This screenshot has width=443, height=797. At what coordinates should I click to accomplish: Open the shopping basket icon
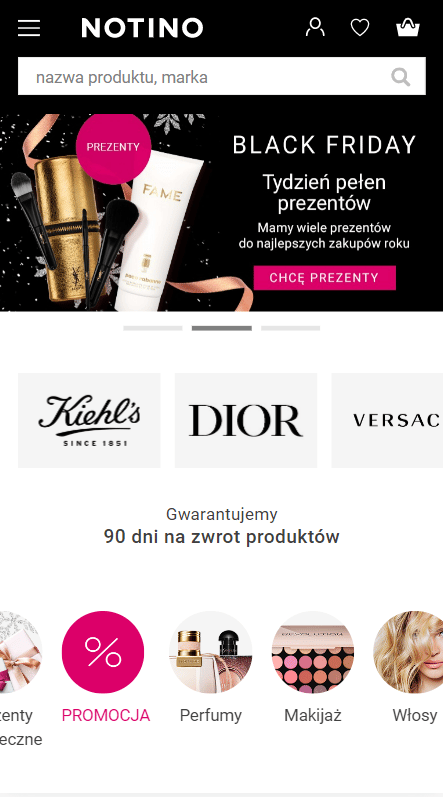click(408, 27)
